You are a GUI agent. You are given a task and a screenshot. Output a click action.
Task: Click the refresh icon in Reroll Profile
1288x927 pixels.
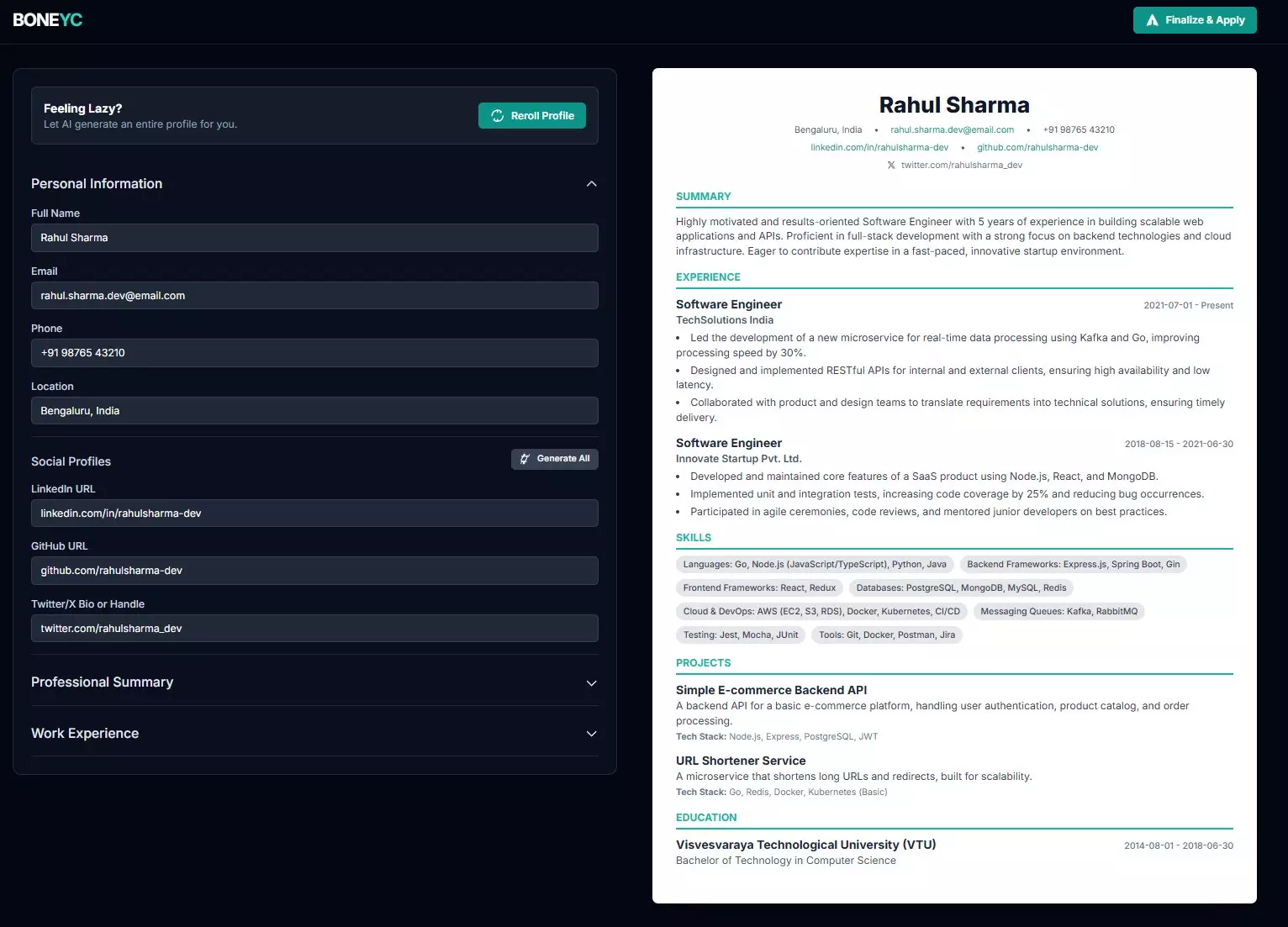point(498,116)
